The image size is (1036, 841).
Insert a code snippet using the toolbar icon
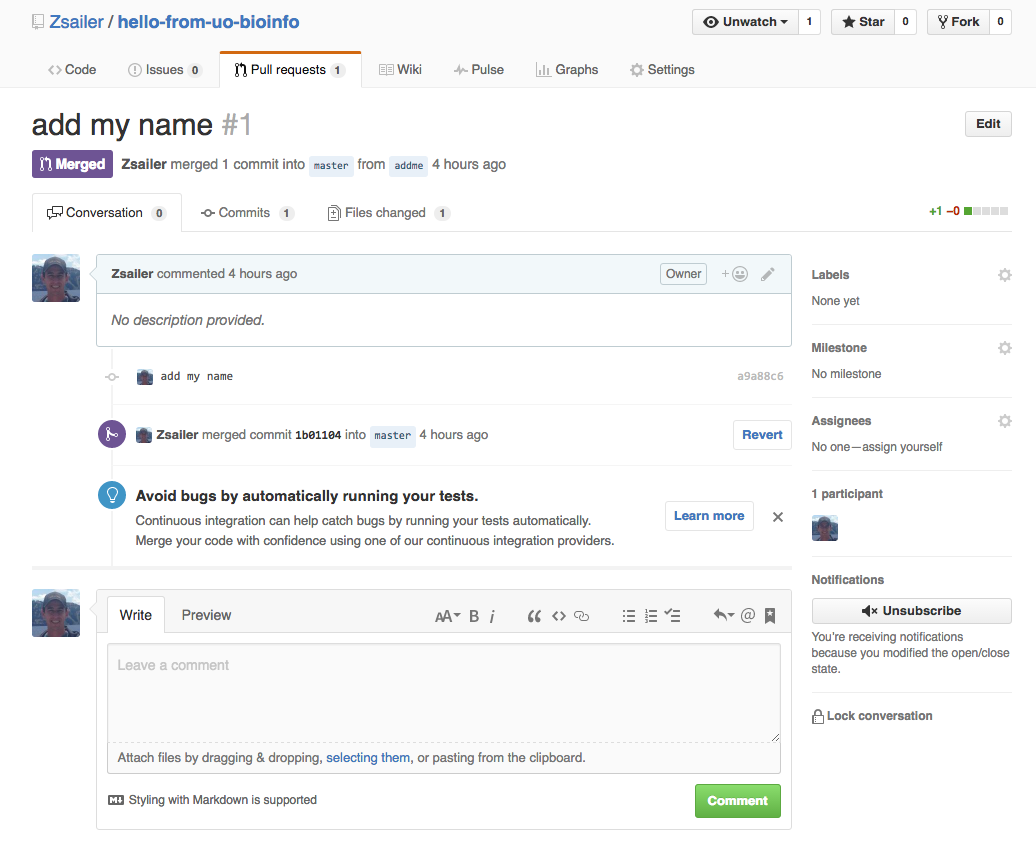point(559,616)
